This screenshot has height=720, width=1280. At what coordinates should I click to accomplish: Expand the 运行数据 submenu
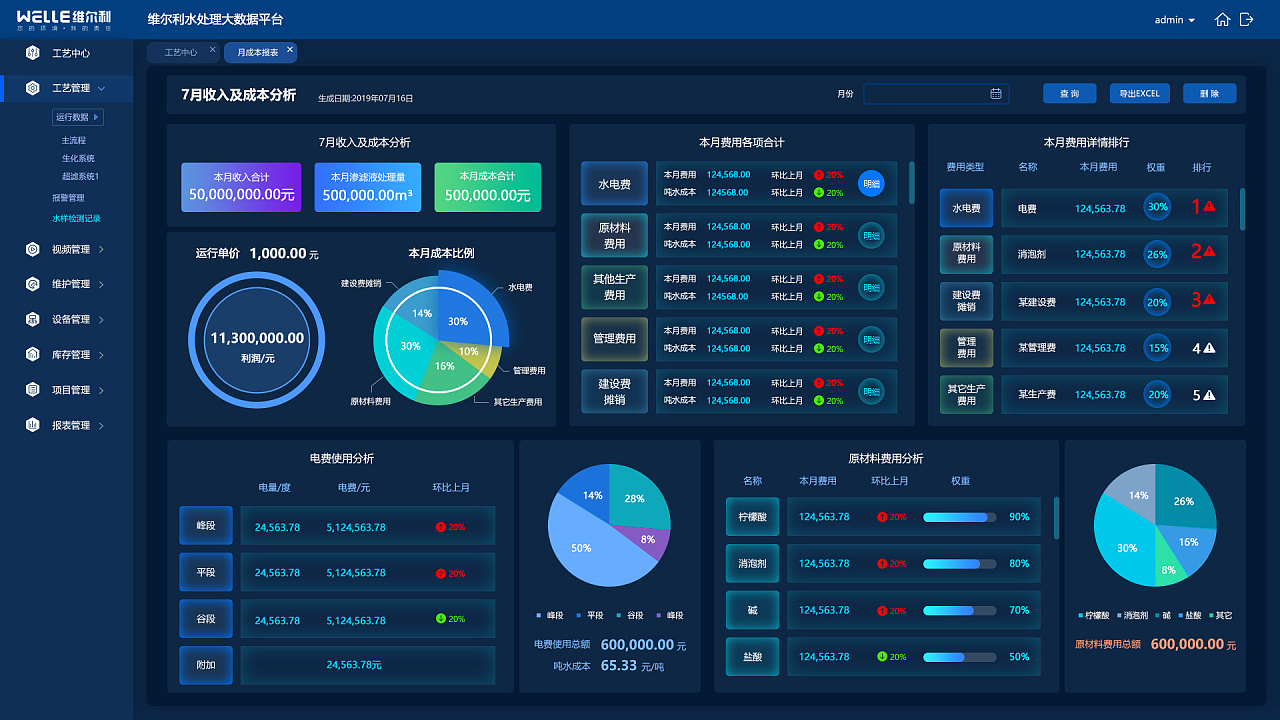tap(78, 117)
